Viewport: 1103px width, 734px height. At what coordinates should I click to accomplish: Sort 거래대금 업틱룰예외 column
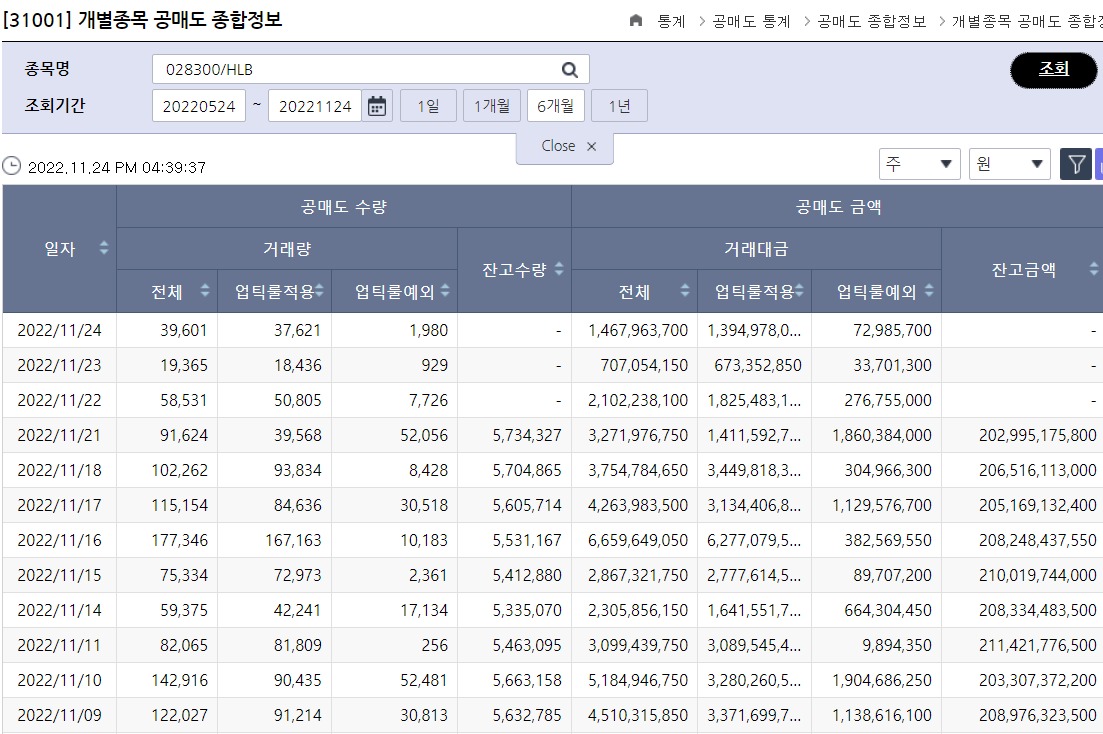[929, 290]
